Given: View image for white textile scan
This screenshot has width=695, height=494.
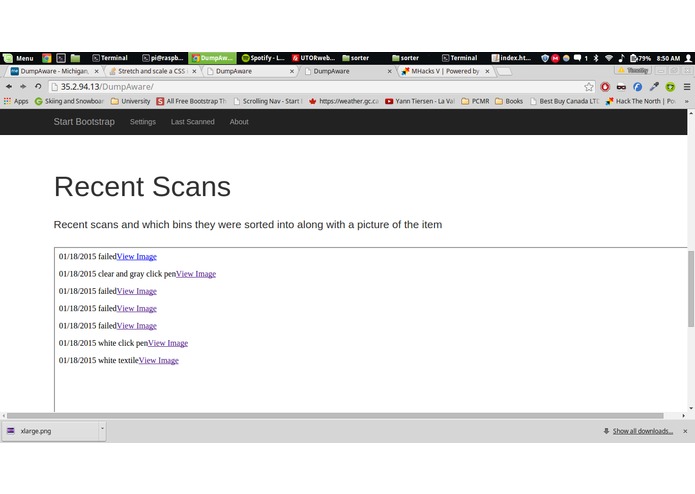Looking at the screenshot, I should click(x=159, y=360).
